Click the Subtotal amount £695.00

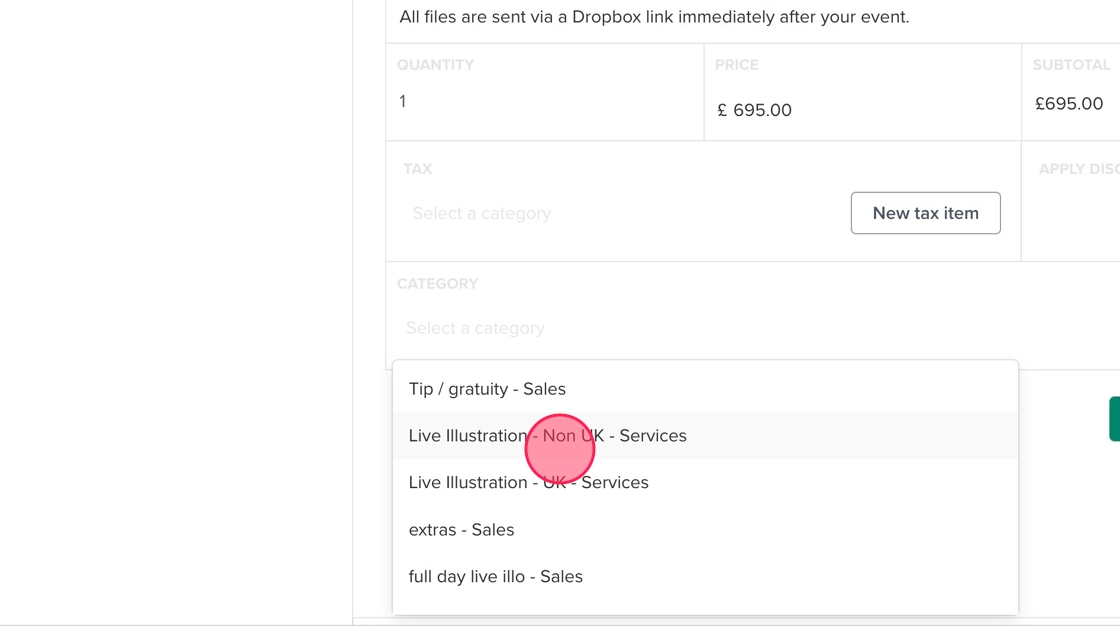(x=1069, y=104)
